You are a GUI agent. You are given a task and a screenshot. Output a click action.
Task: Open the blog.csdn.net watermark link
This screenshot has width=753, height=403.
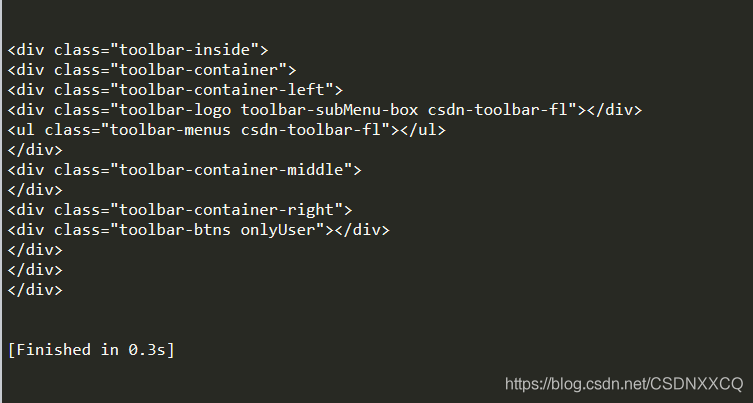(x=624, y=384)
